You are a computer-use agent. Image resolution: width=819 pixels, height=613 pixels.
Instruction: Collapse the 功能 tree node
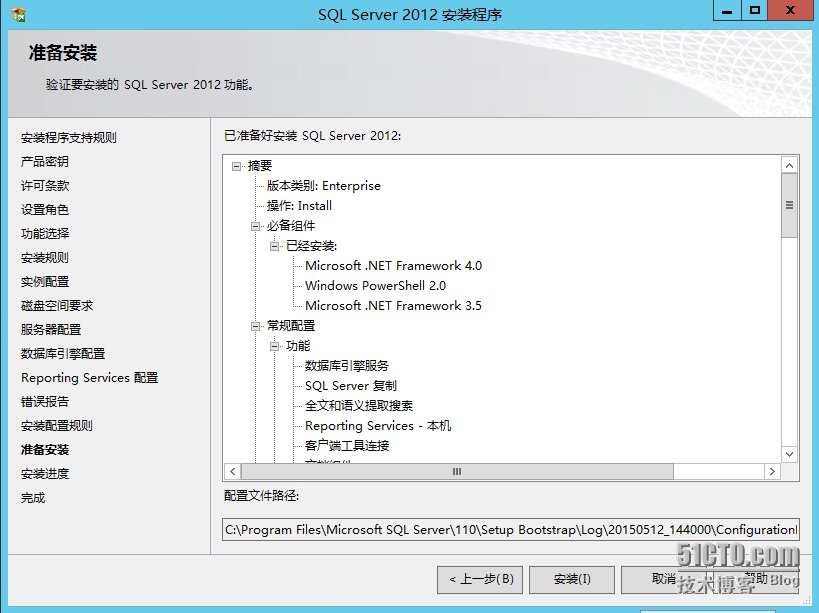point(275,346)
